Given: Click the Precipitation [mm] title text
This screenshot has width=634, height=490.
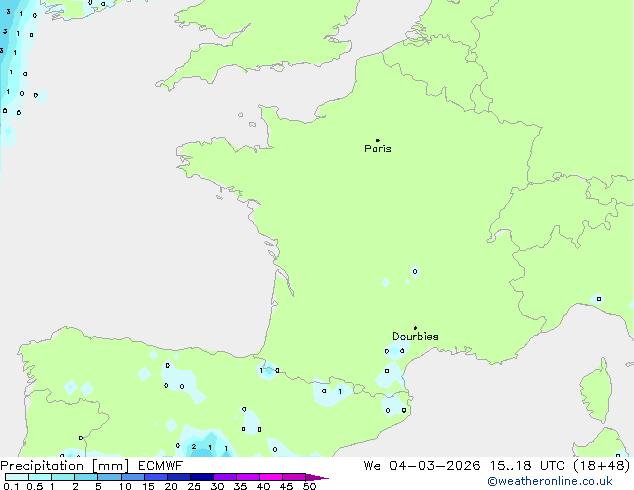Looking at the screenshot, I should pos(64,465).
